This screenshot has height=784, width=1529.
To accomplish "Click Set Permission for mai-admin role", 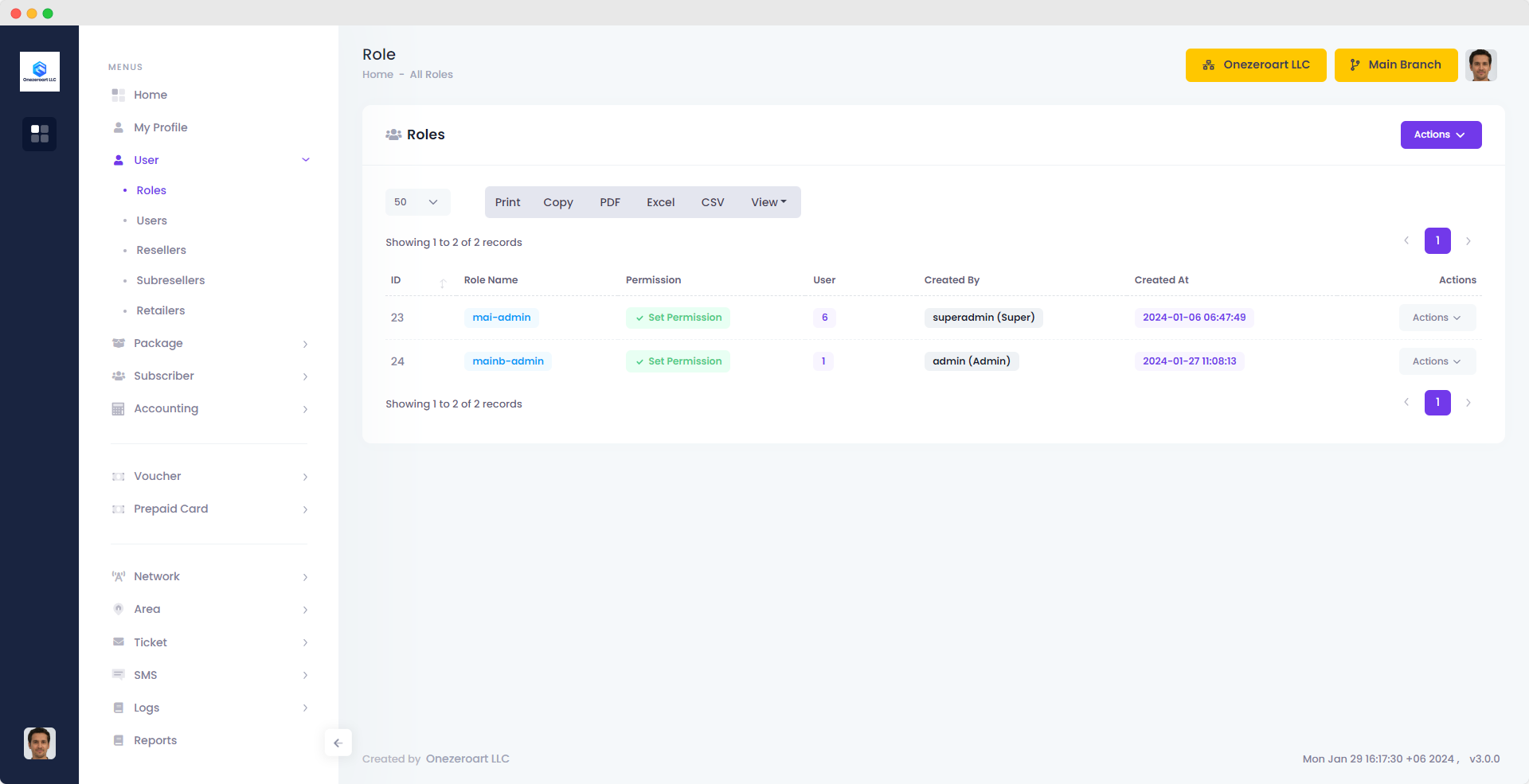I will click(678, 318).
